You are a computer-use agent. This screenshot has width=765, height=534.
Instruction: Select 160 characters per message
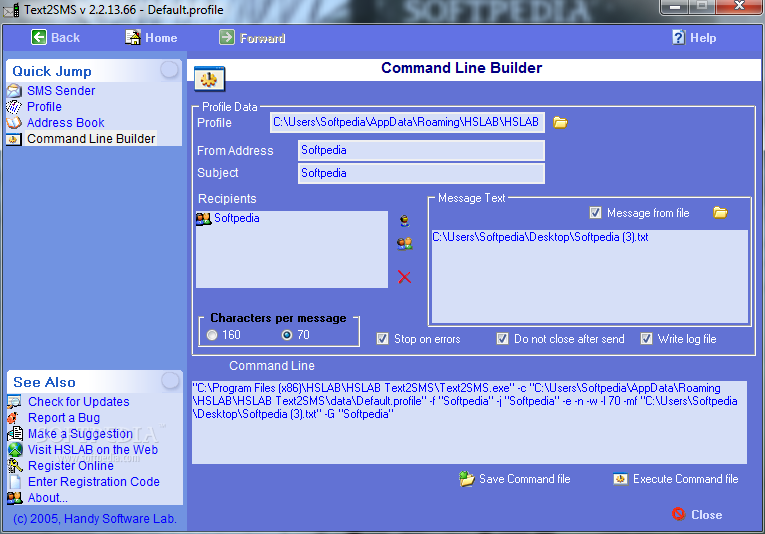click(x=212, y=335)
